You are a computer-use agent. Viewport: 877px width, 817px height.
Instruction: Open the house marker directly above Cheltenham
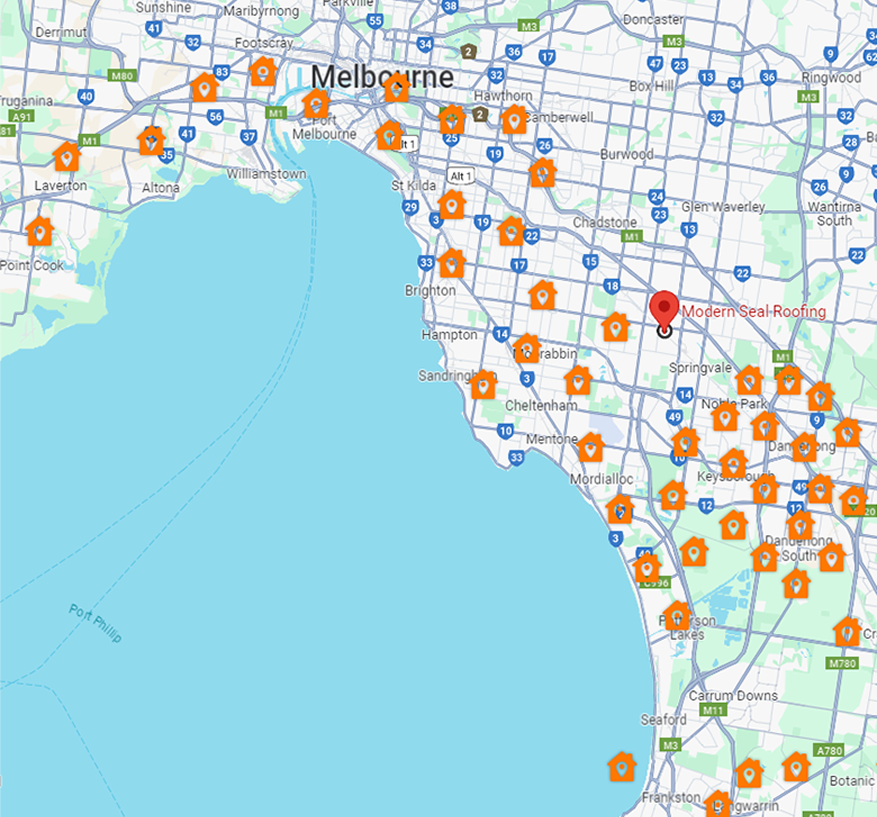[578, 380]
